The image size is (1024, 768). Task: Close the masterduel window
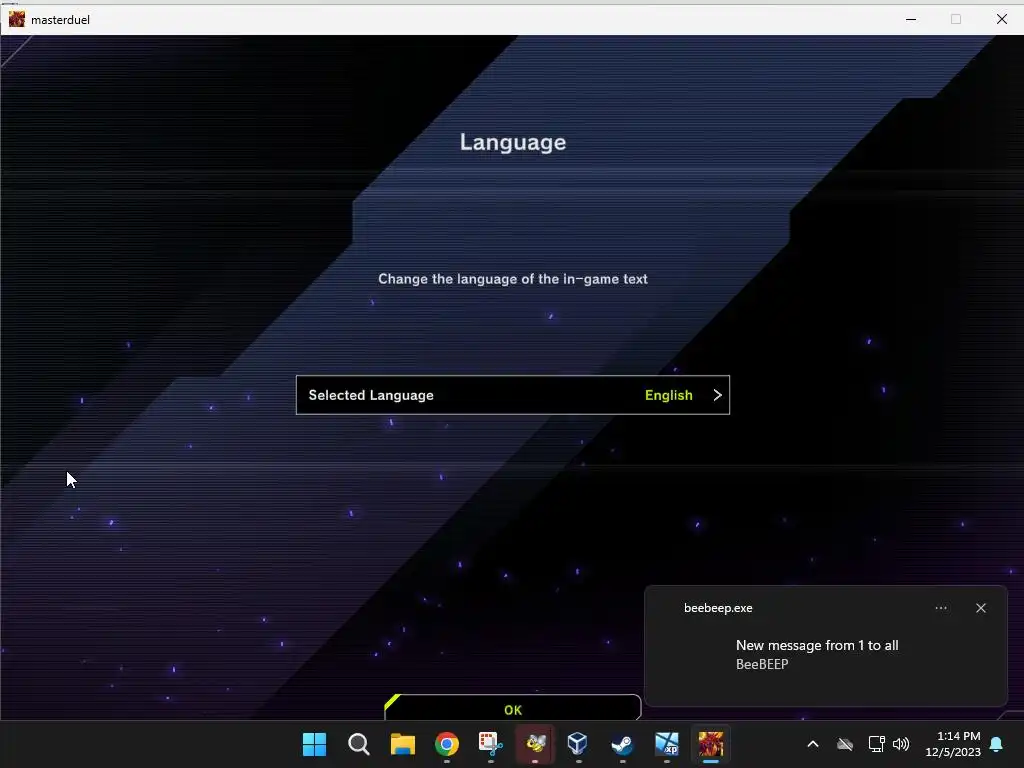pos(1001,19)
